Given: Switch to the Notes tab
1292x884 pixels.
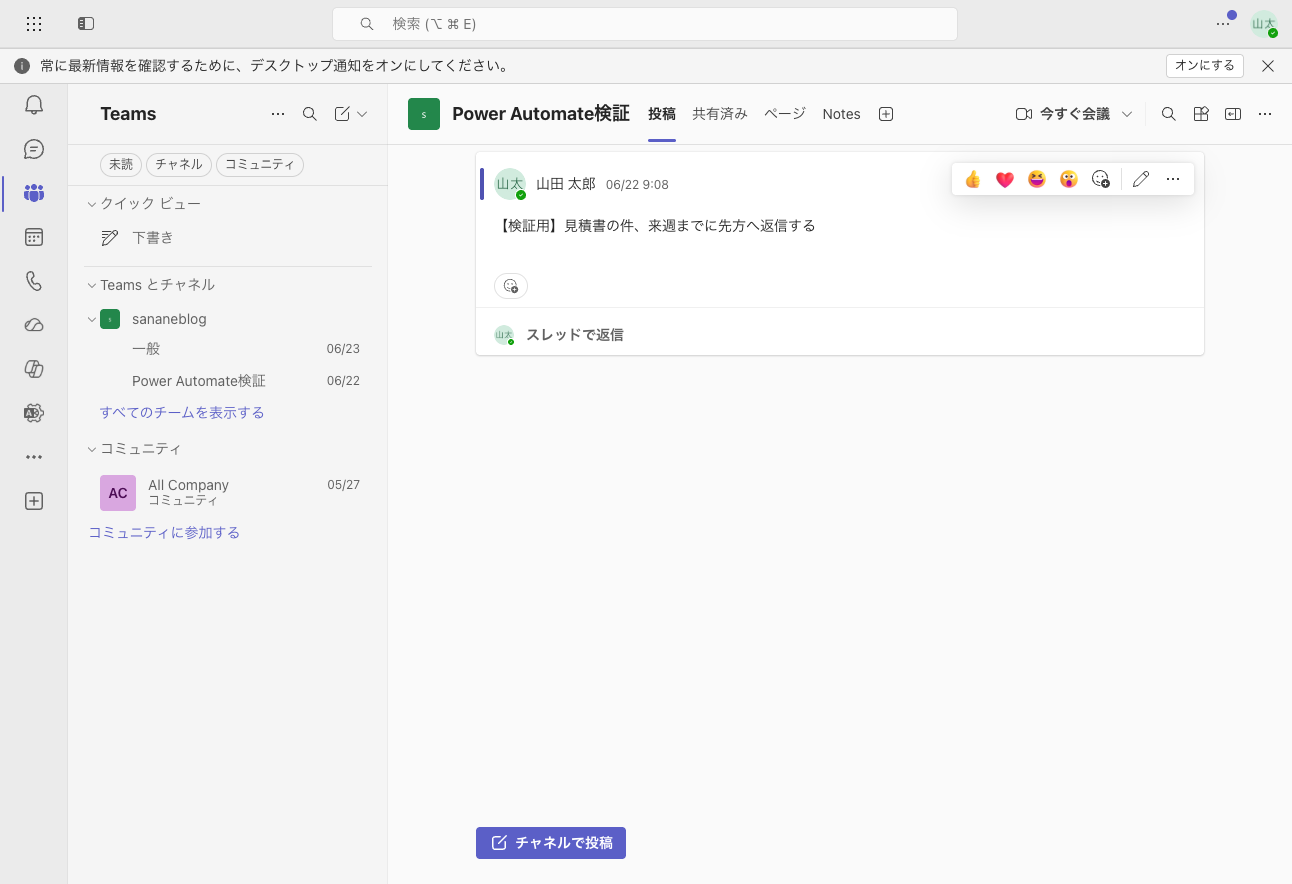Looking at the screenshot, I should [842, 114].
